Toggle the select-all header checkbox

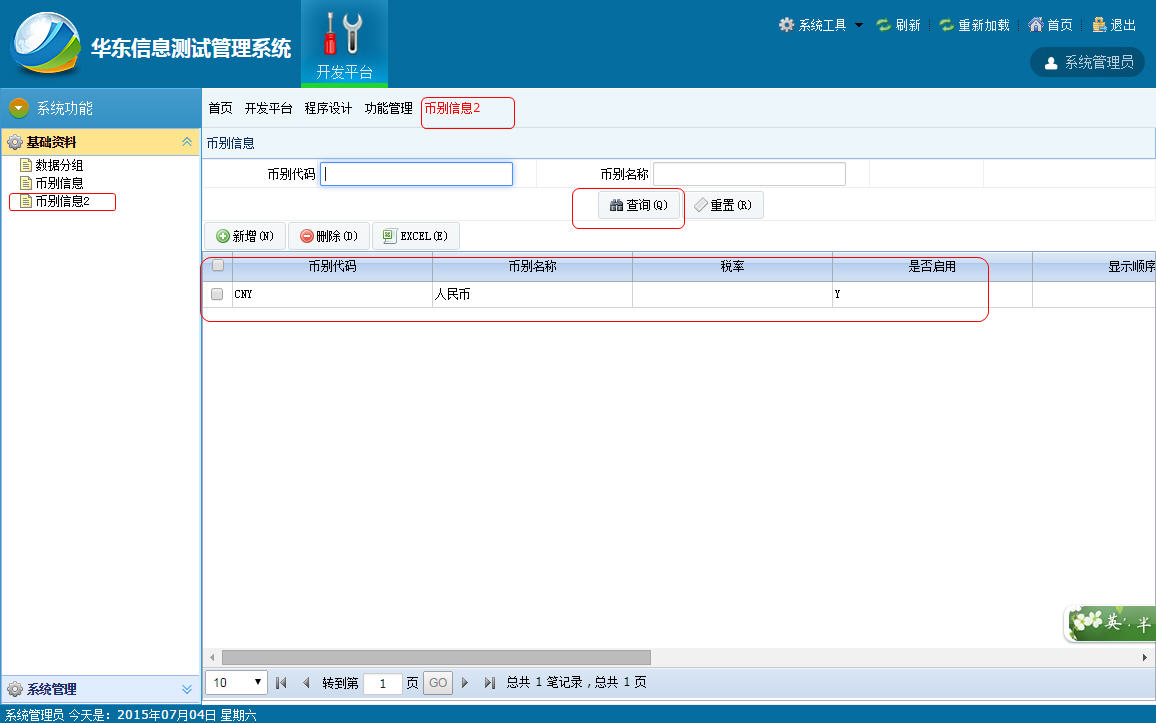pyautogui.click(x=217, y=265)
